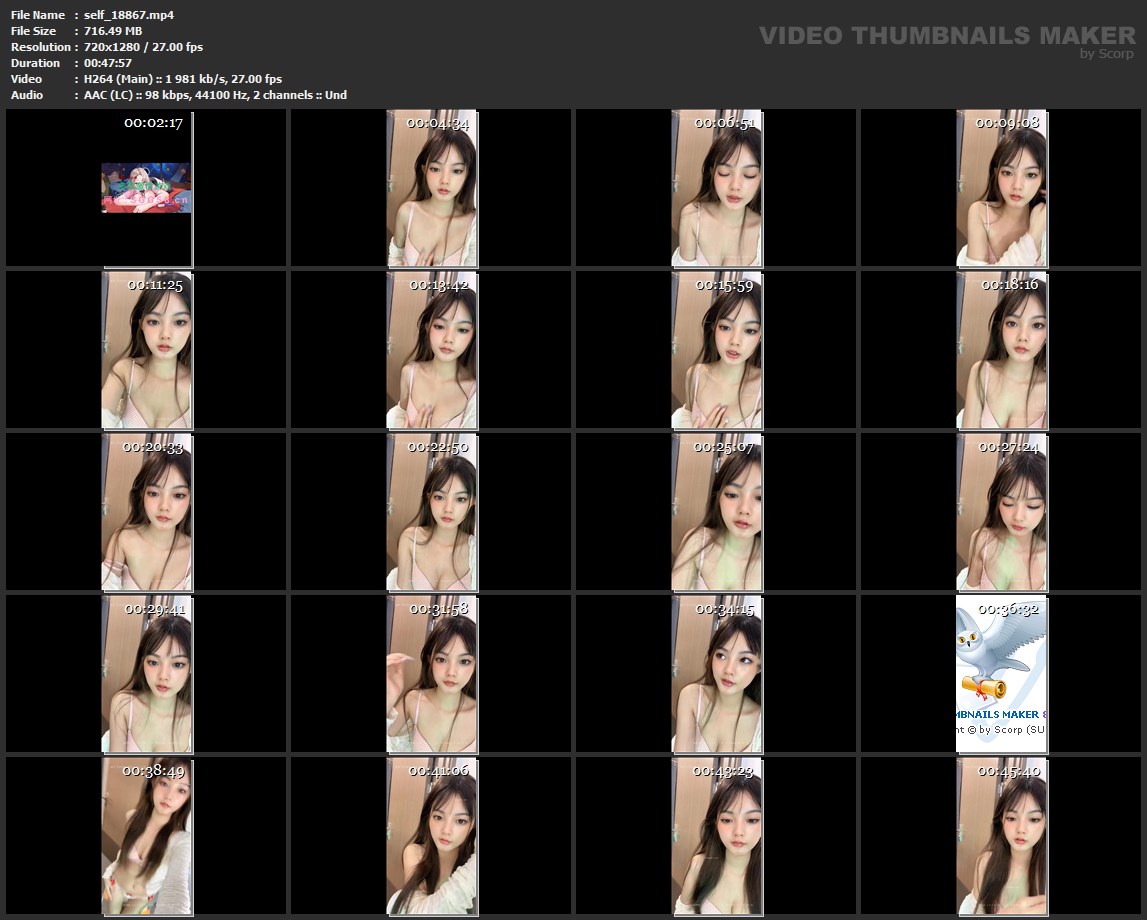Select the thumbnail at 00:11:25
This screenshot has width=1147, height=920.
(x=146, y=350)
